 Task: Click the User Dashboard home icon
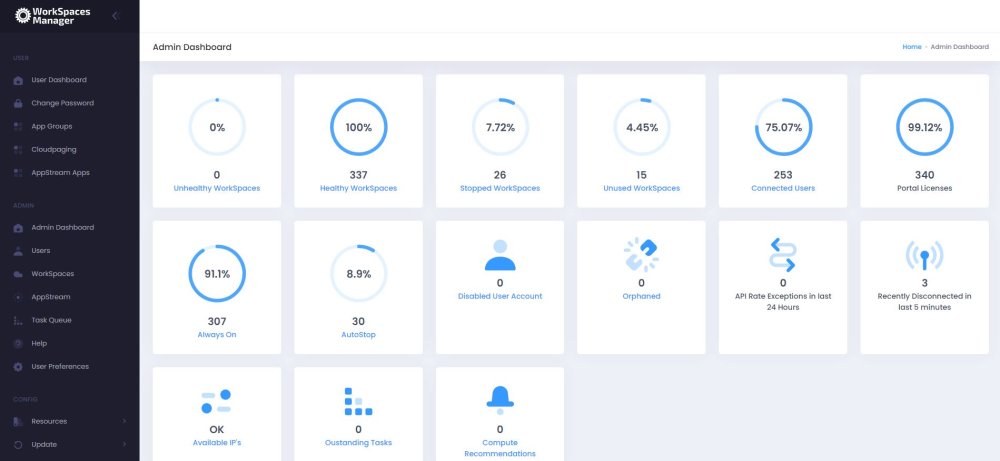pyautogui.click(x=18, y=80)
